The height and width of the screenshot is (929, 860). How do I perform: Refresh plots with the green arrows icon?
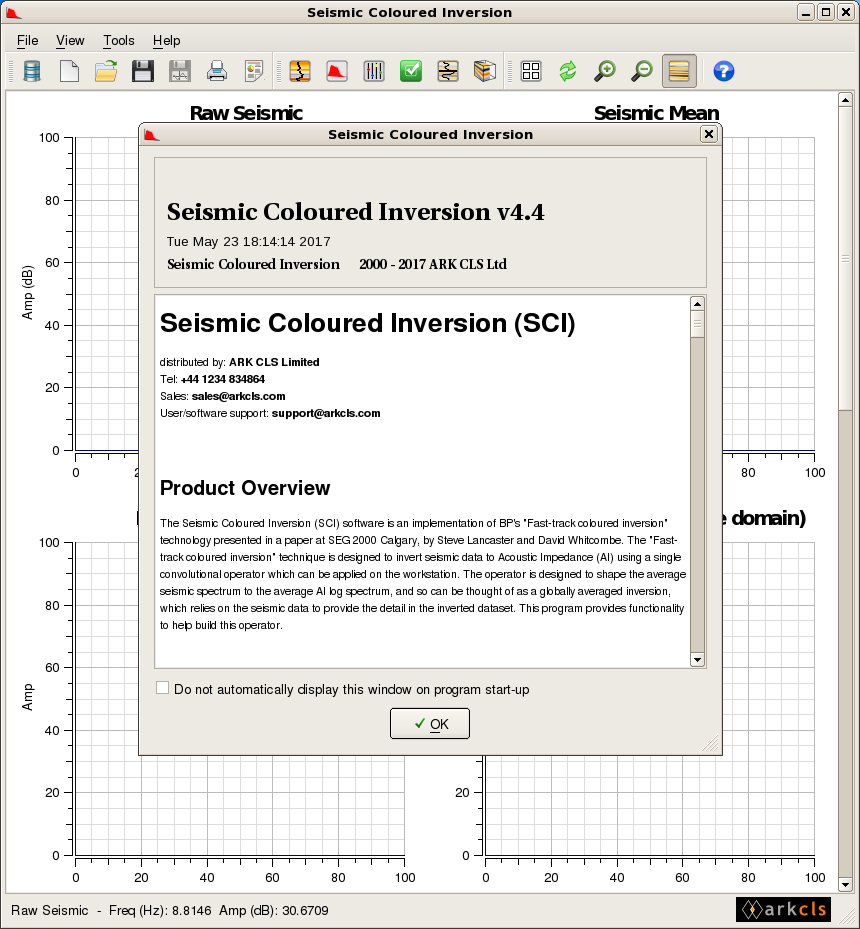(567, 71)
